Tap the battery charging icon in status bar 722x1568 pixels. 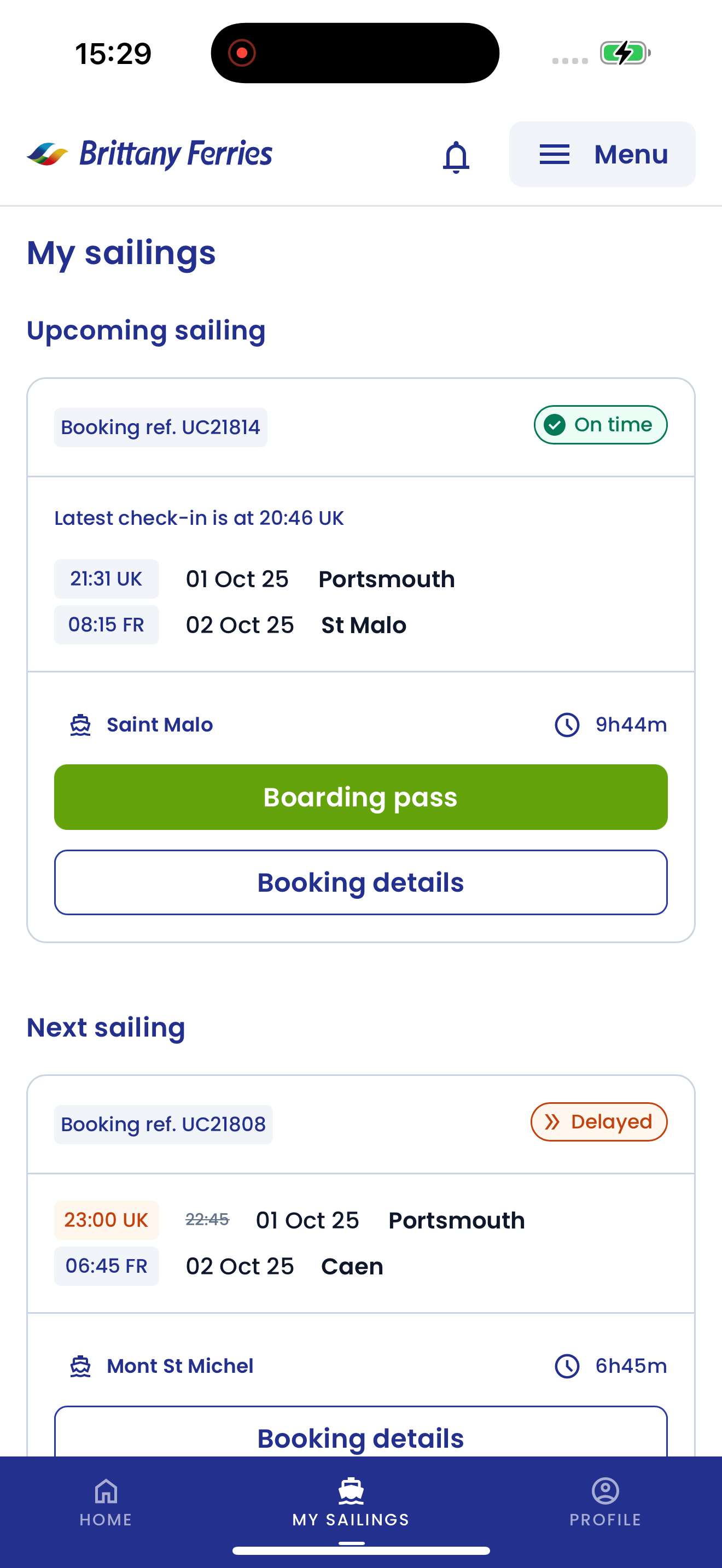625,53
